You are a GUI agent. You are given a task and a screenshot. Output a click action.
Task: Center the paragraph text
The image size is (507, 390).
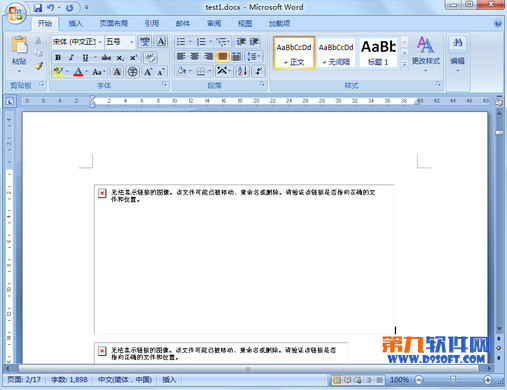(x=195, y=56)
